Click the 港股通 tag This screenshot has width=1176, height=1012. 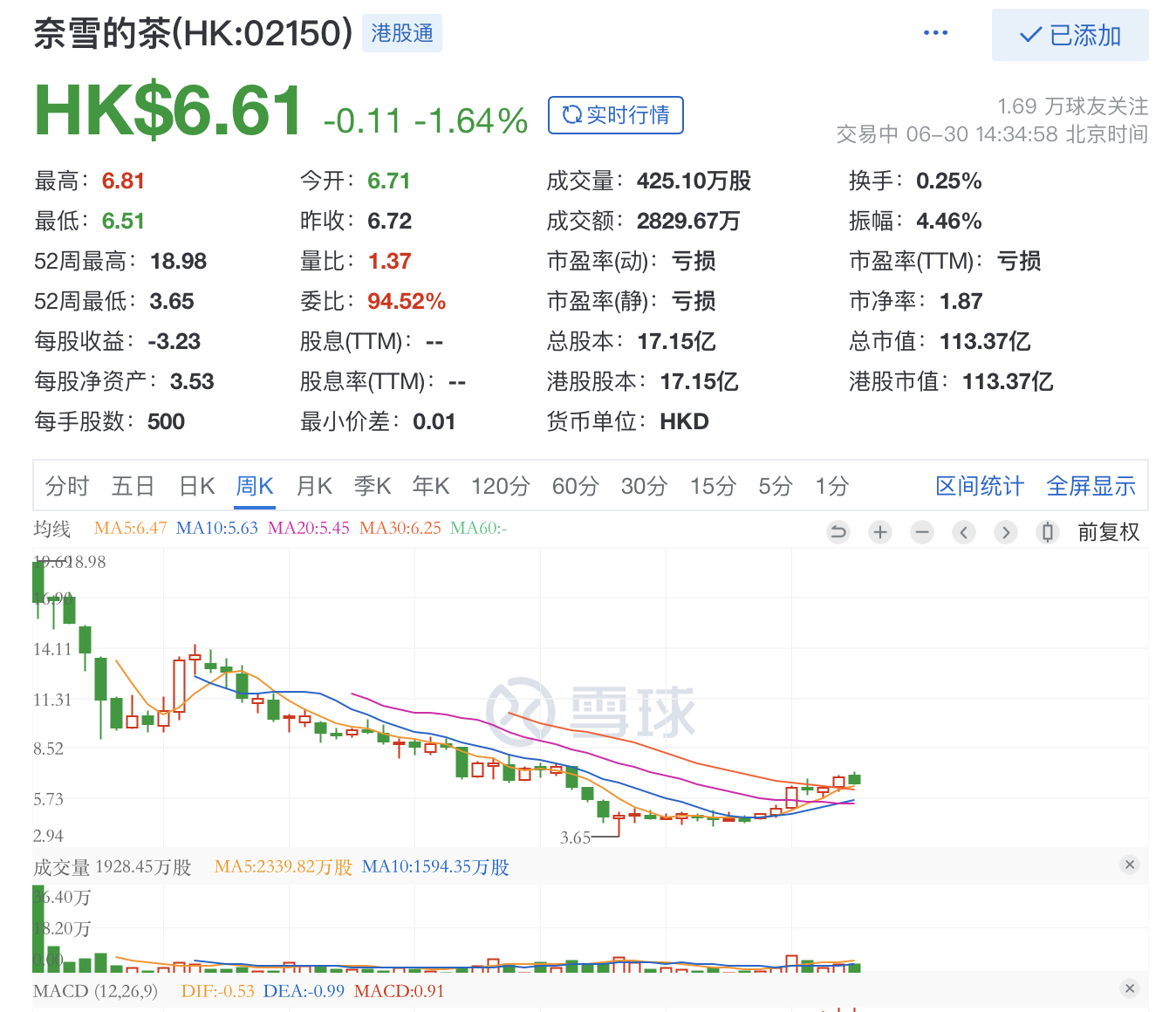(402, 33)
